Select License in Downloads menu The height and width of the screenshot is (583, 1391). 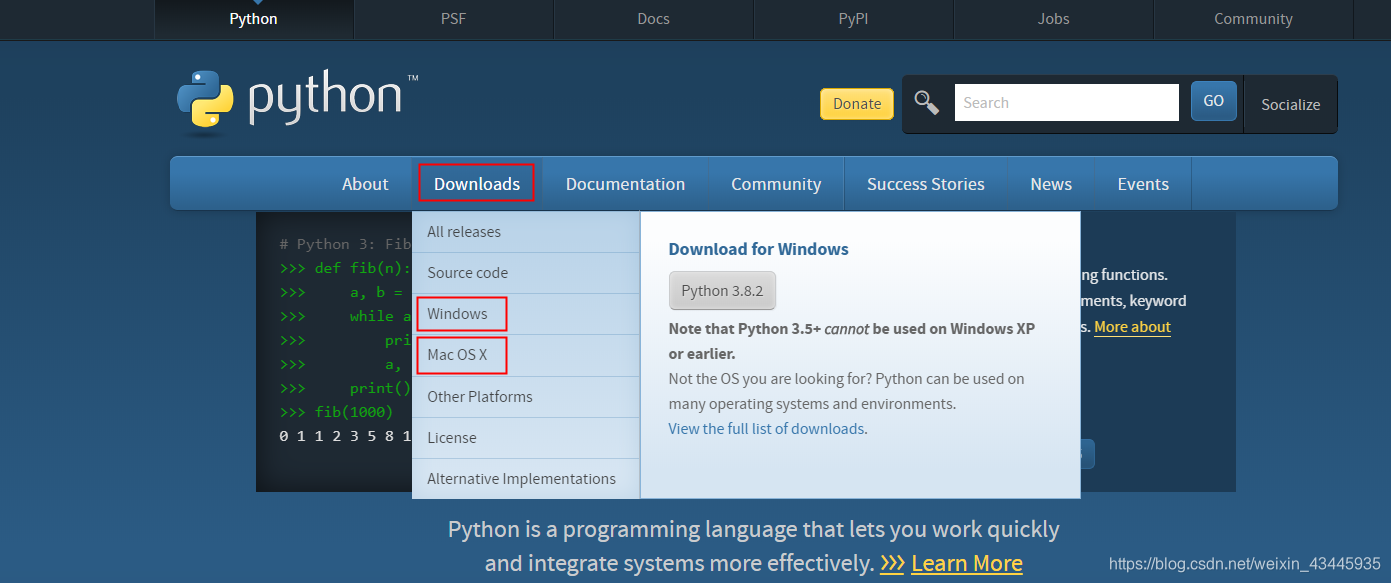click(526, 438)
